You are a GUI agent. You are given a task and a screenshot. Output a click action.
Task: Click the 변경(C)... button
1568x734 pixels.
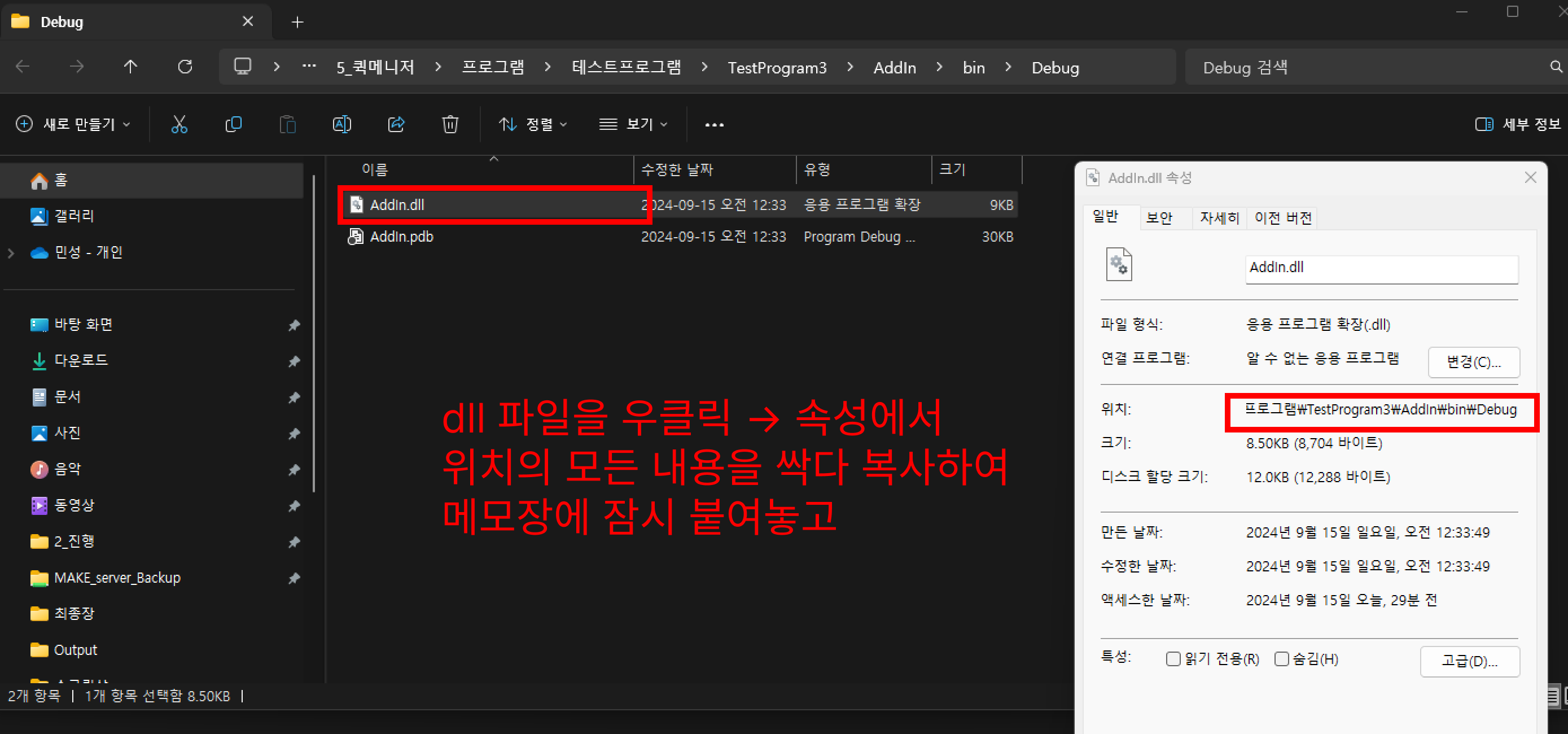[x=1474, y=362]
